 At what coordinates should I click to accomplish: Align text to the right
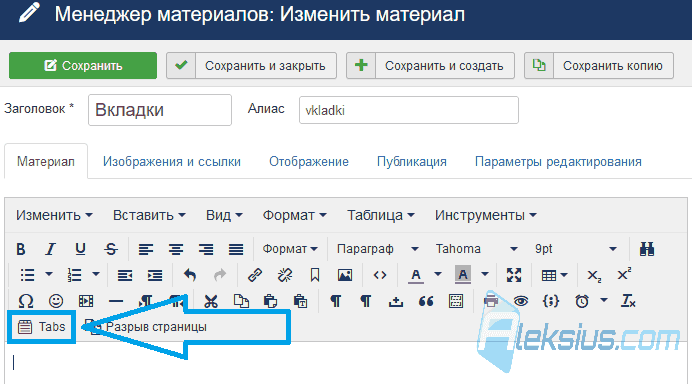pyautogui.click(x=206, y=249)
